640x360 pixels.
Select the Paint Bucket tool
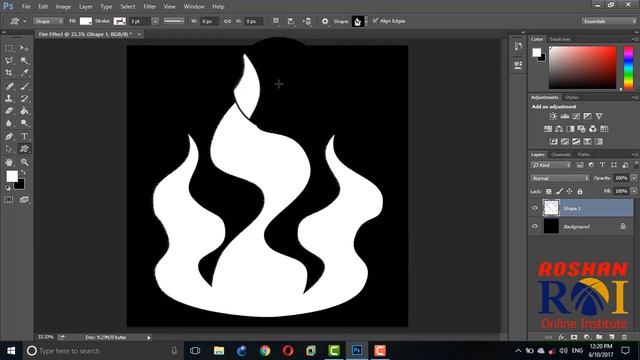24,111
